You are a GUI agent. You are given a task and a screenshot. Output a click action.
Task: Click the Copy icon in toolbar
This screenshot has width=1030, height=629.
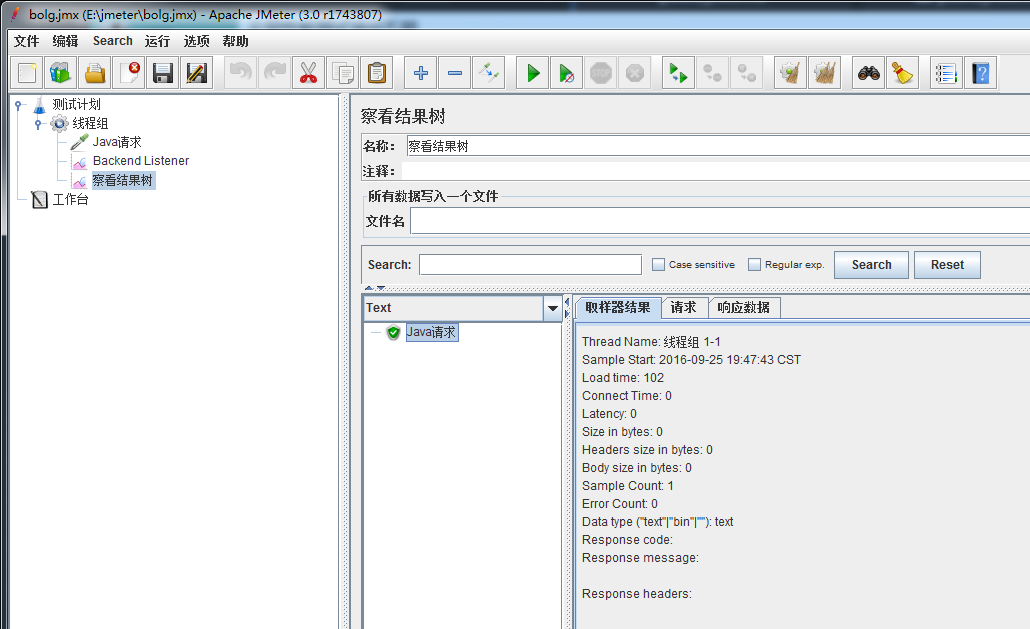[343, 73]
